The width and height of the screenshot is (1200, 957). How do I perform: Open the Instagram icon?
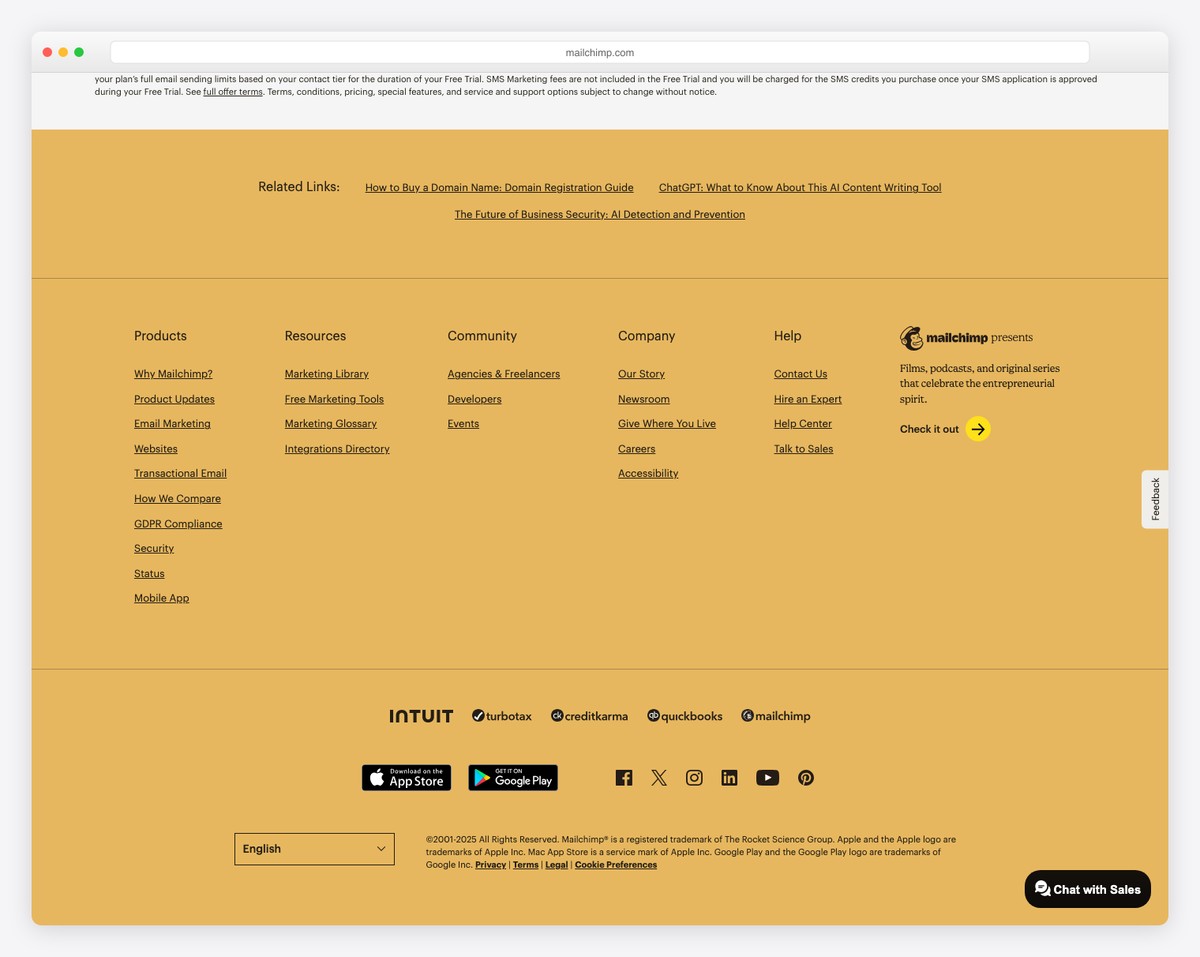tap(694, 777)
